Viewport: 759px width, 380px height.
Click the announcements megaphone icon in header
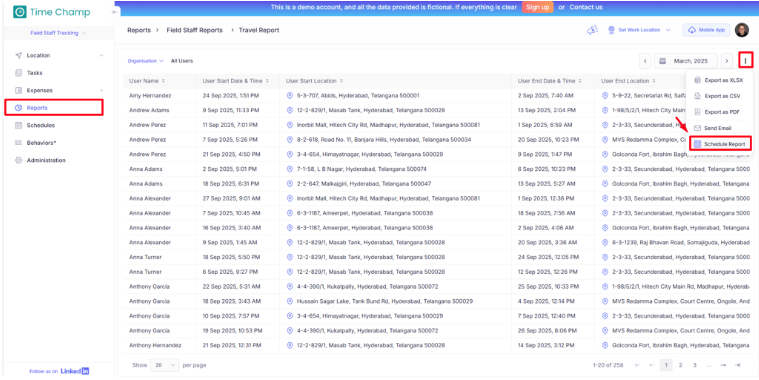pyautogui.click(x=592, y=30)
